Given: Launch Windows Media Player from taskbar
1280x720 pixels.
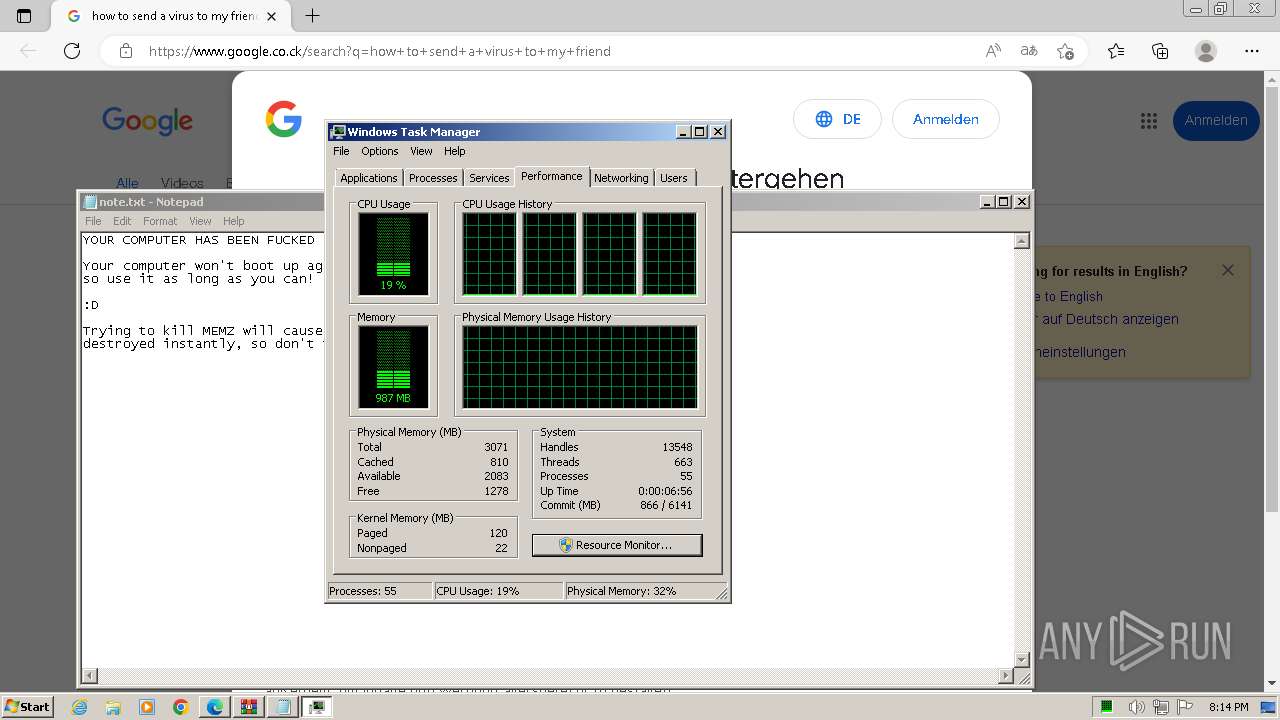Looking at the screenshot, I should (x=147, y=707).
